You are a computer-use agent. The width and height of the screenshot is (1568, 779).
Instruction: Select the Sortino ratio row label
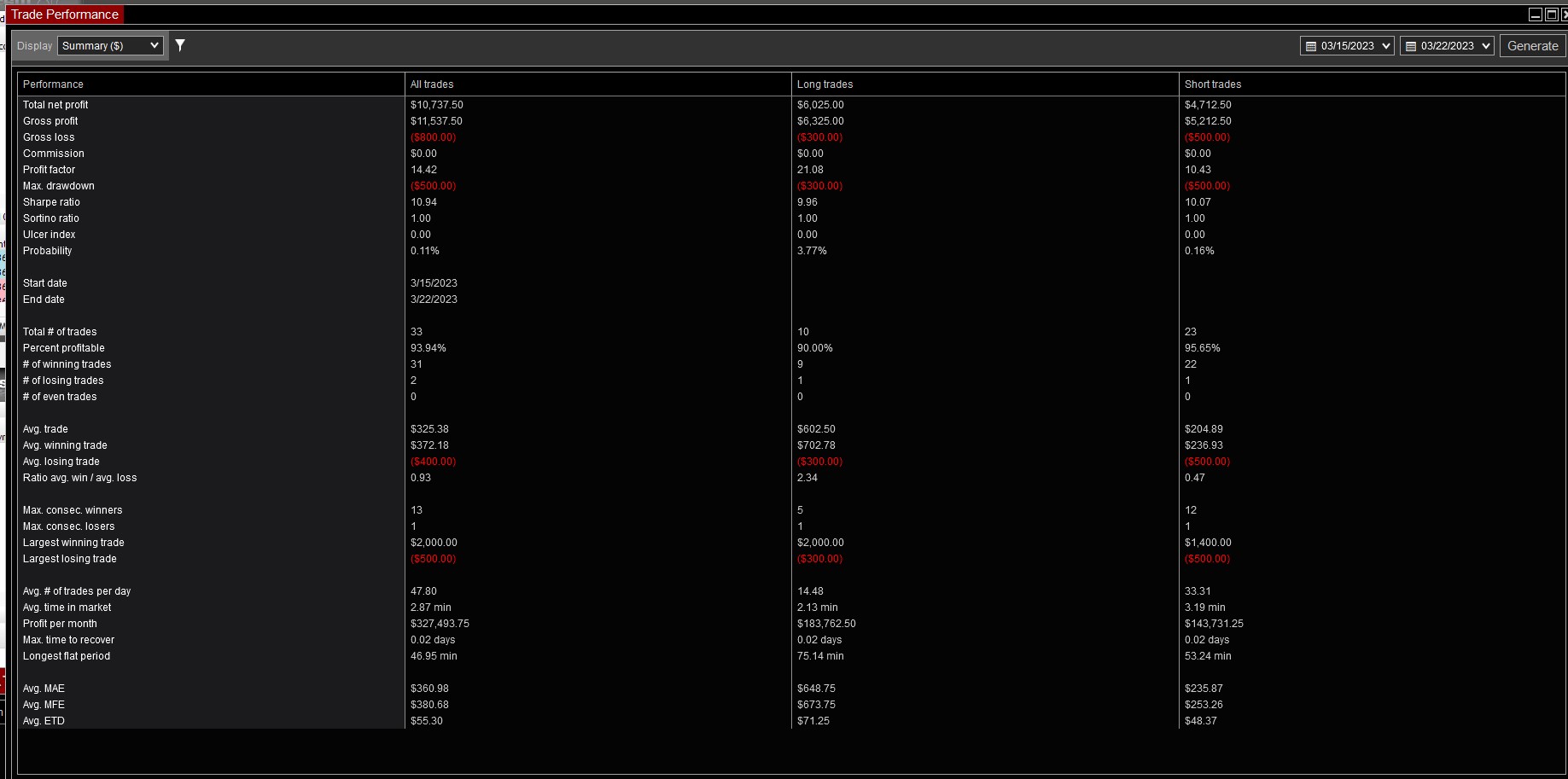(51, 218)
